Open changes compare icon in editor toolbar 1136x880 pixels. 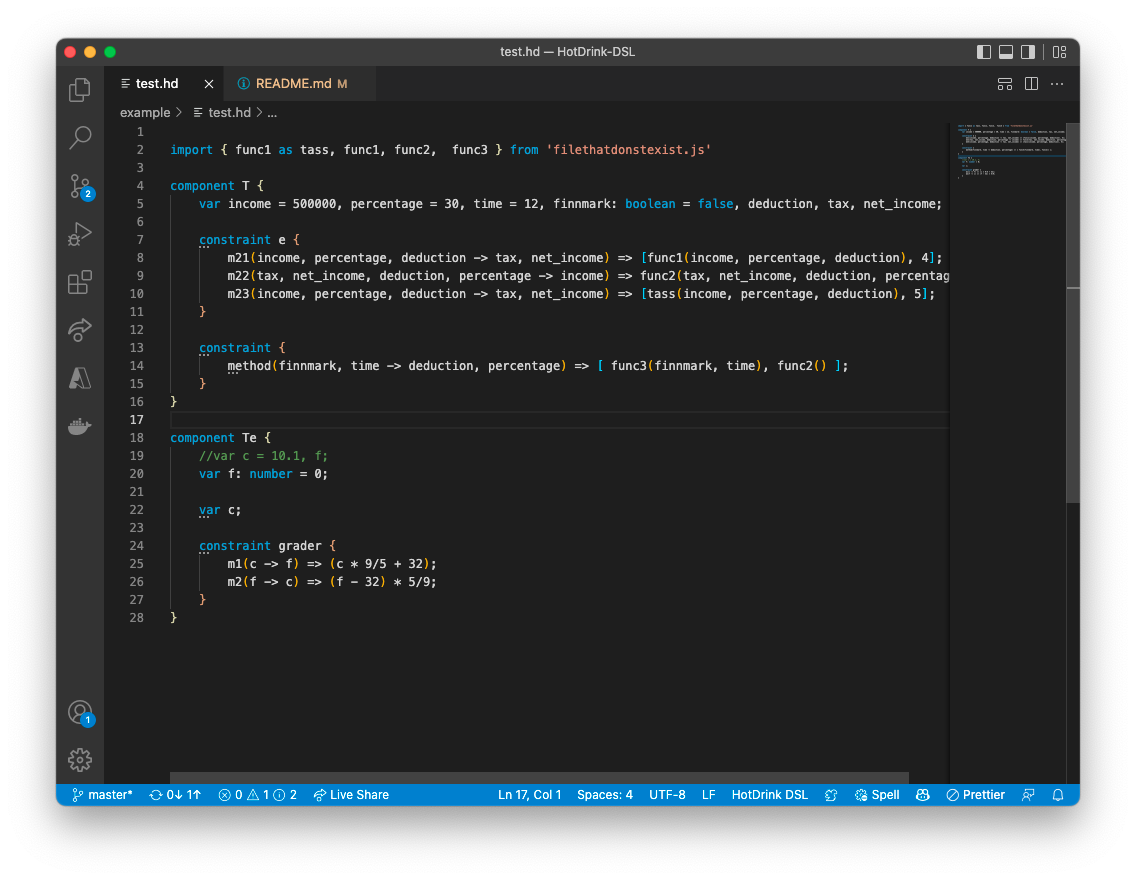point(1005,84)
